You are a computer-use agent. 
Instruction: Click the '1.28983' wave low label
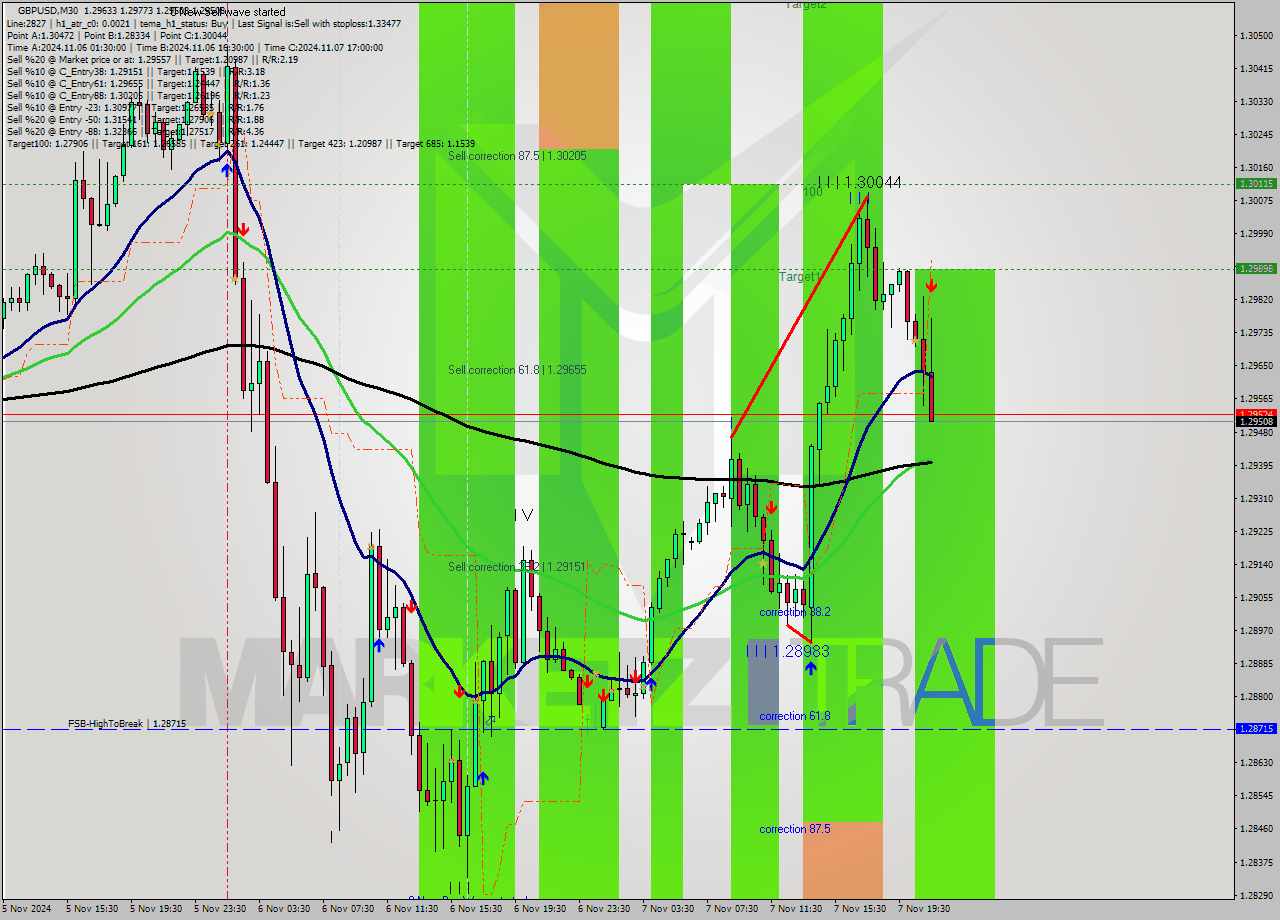pyautogui.click(x=801, y=651)
